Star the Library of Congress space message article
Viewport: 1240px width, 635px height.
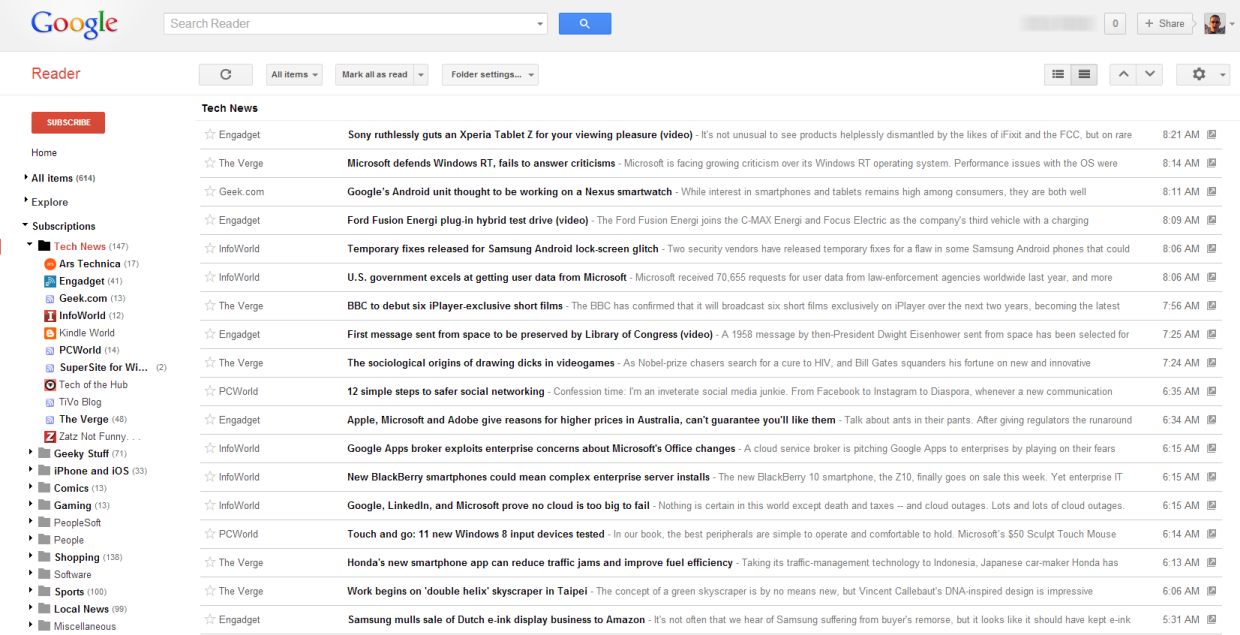click(x=210, y=334)
